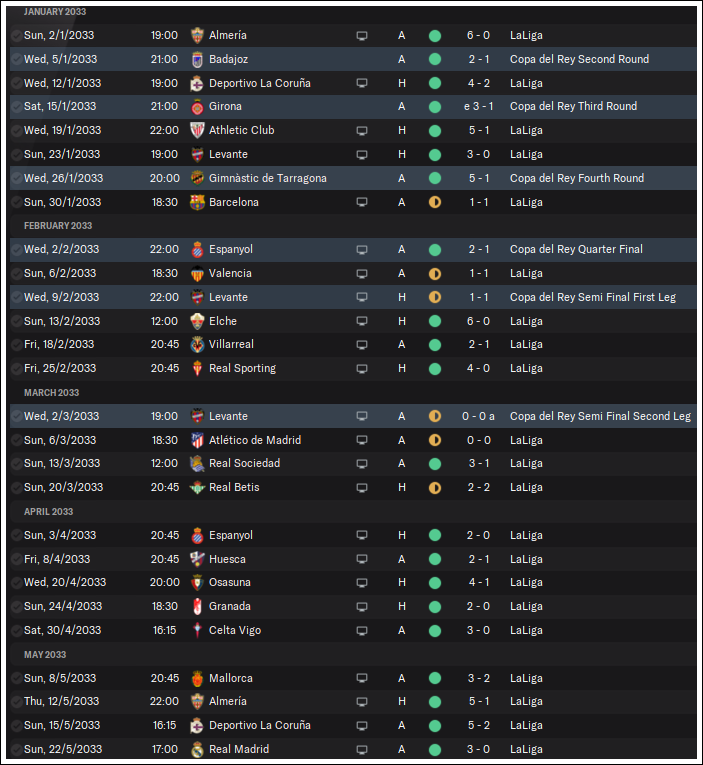Viewport: 703px width, 765px height.
Task: Click the Athletic Club badge icon
Action: (x=197, y=130)
